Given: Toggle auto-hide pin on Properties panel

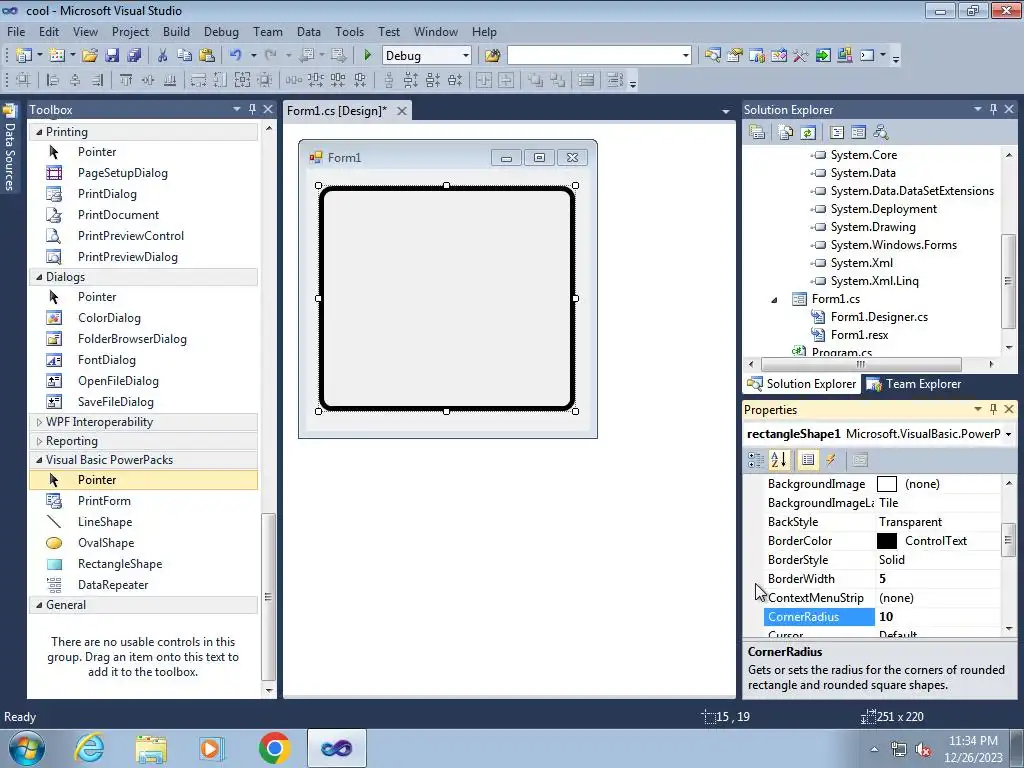Looking at the screenshot, I should (x=993, y=409).
